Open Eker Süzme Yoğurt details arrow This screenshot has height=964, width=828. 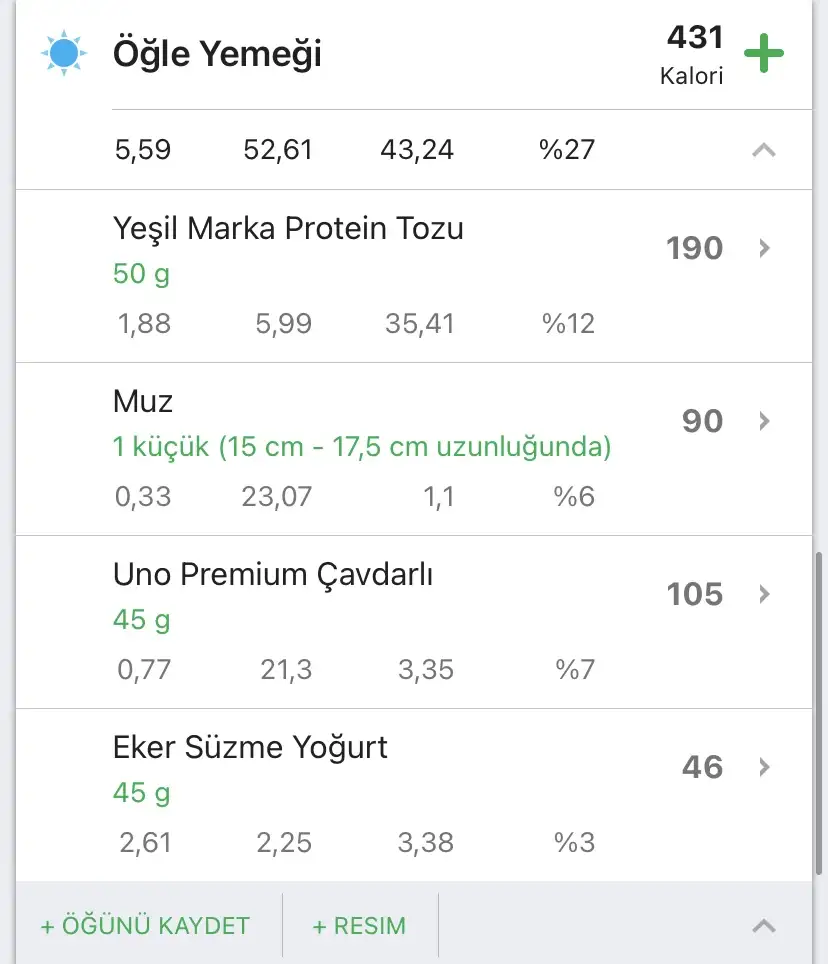click(x=765, y=767)
